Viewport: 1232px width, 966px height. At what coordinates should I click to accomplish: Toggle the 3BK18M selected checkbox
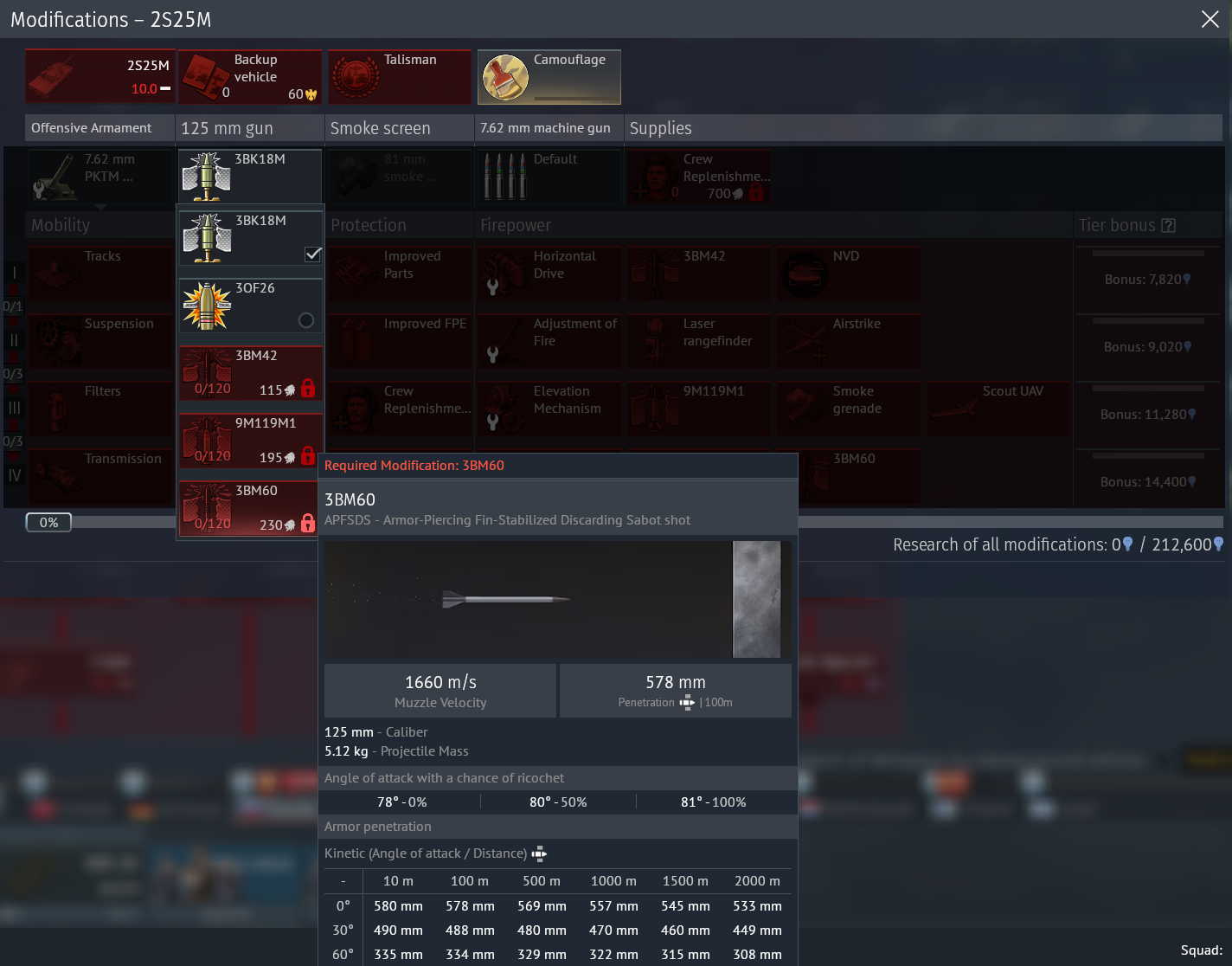(313, 254)
